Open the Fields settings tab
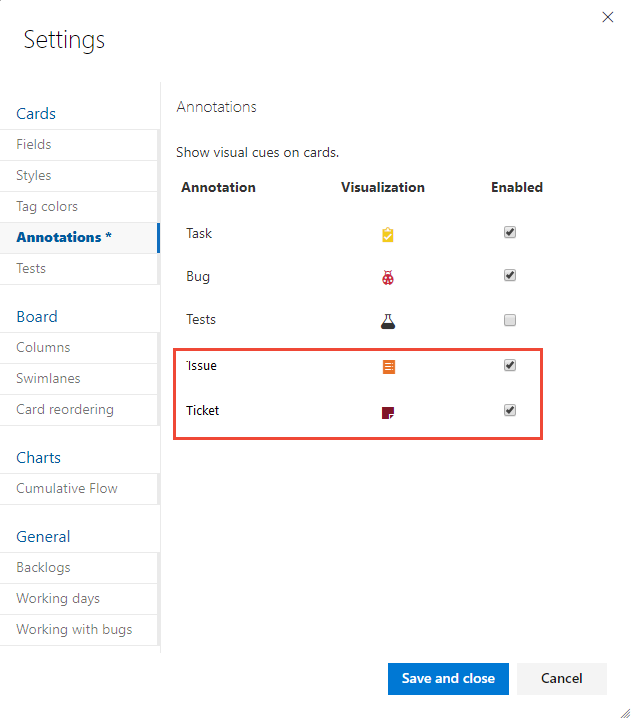 [x=34, y=144]
